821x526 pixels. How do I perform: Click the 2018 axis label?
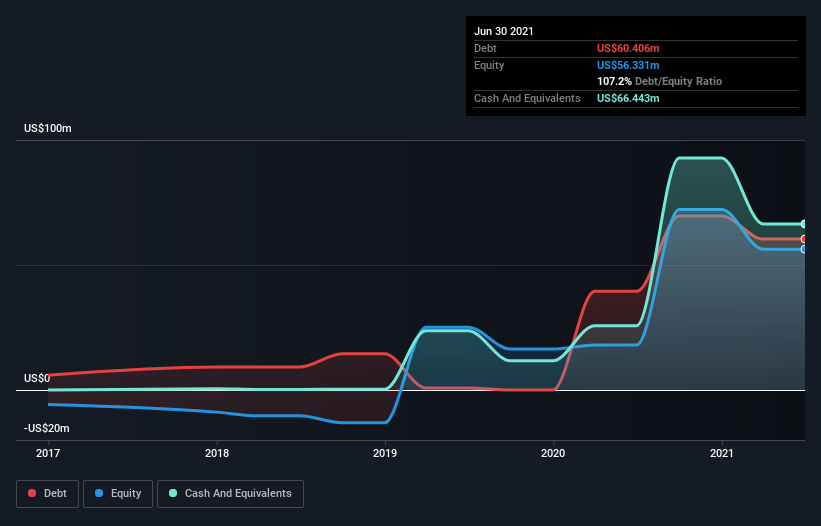(217, 453)
